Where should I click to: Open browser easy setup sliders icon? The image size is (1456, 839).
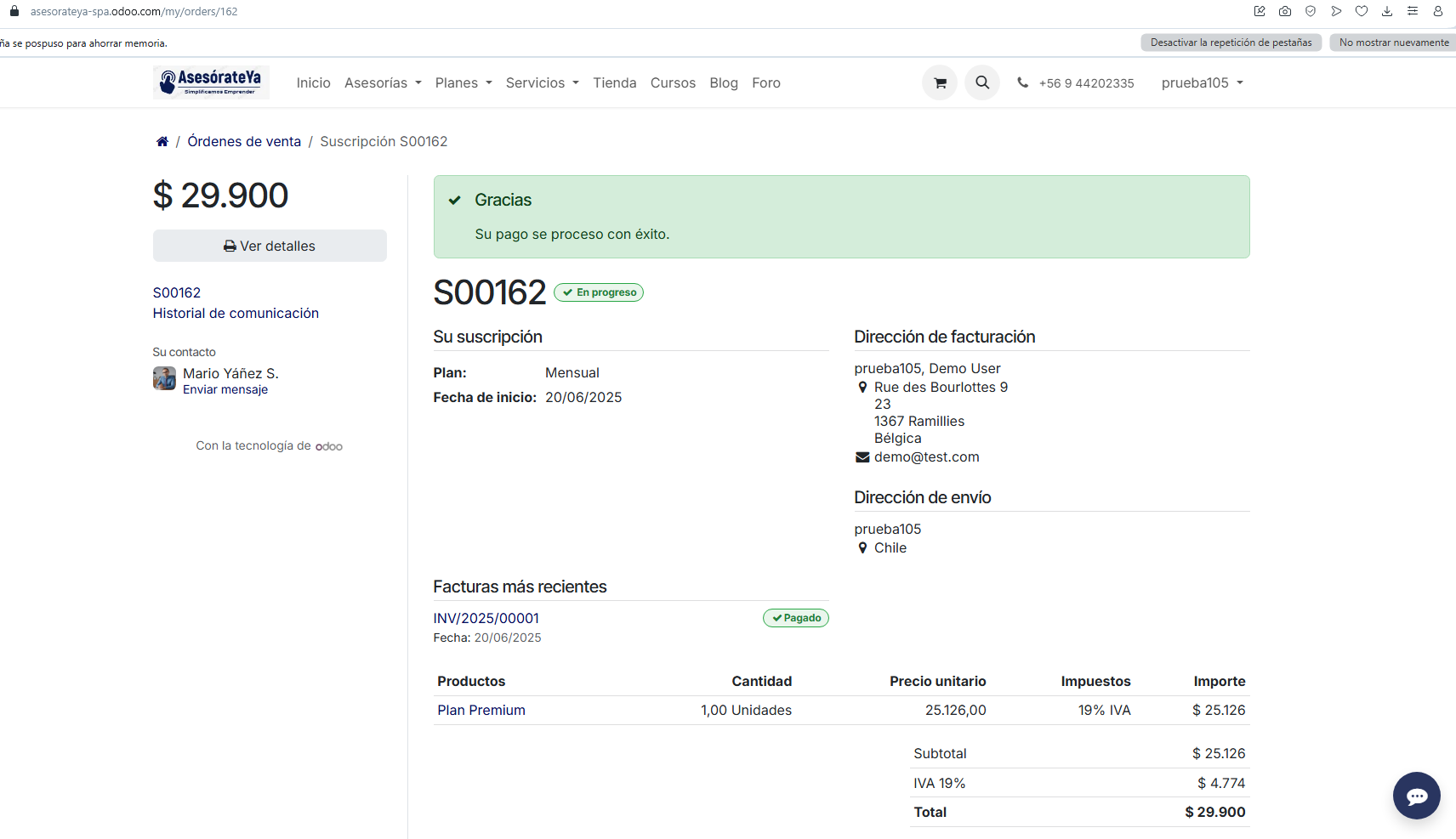click(x=1413, y=11)
